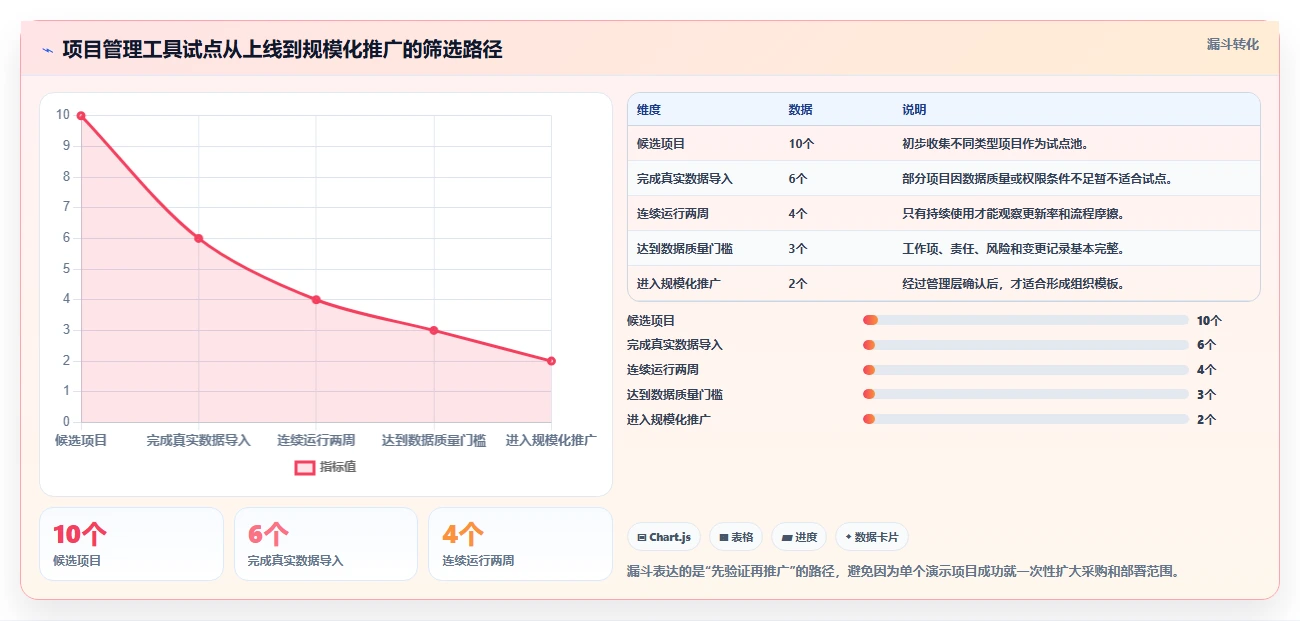
Task: Click the 数据卡片 tag chip
Action: tap(872, 537)
